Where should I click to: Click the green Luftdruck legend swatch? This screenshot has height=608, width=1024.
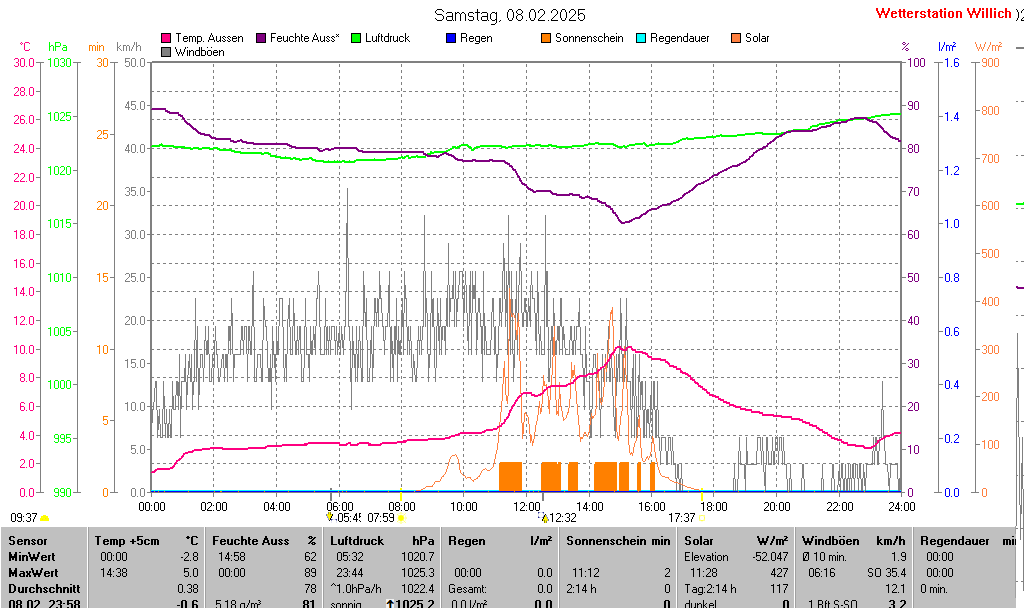[x=356, y=38]
